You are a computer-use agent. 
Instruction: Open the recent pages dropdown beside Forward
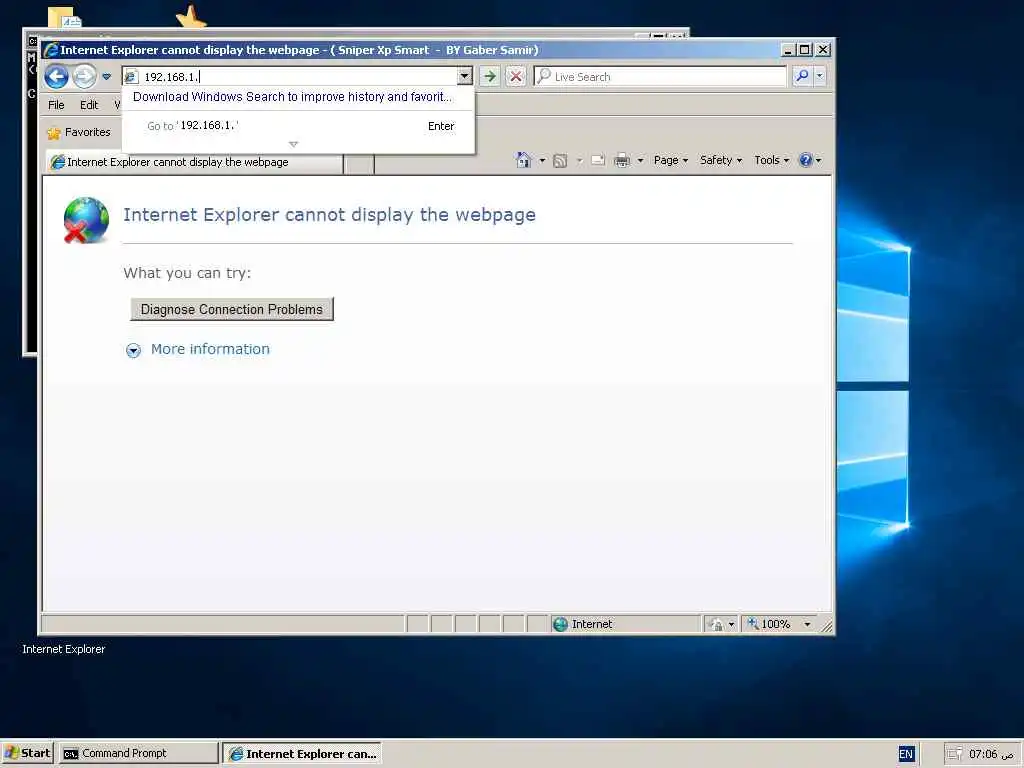[106, 77]
